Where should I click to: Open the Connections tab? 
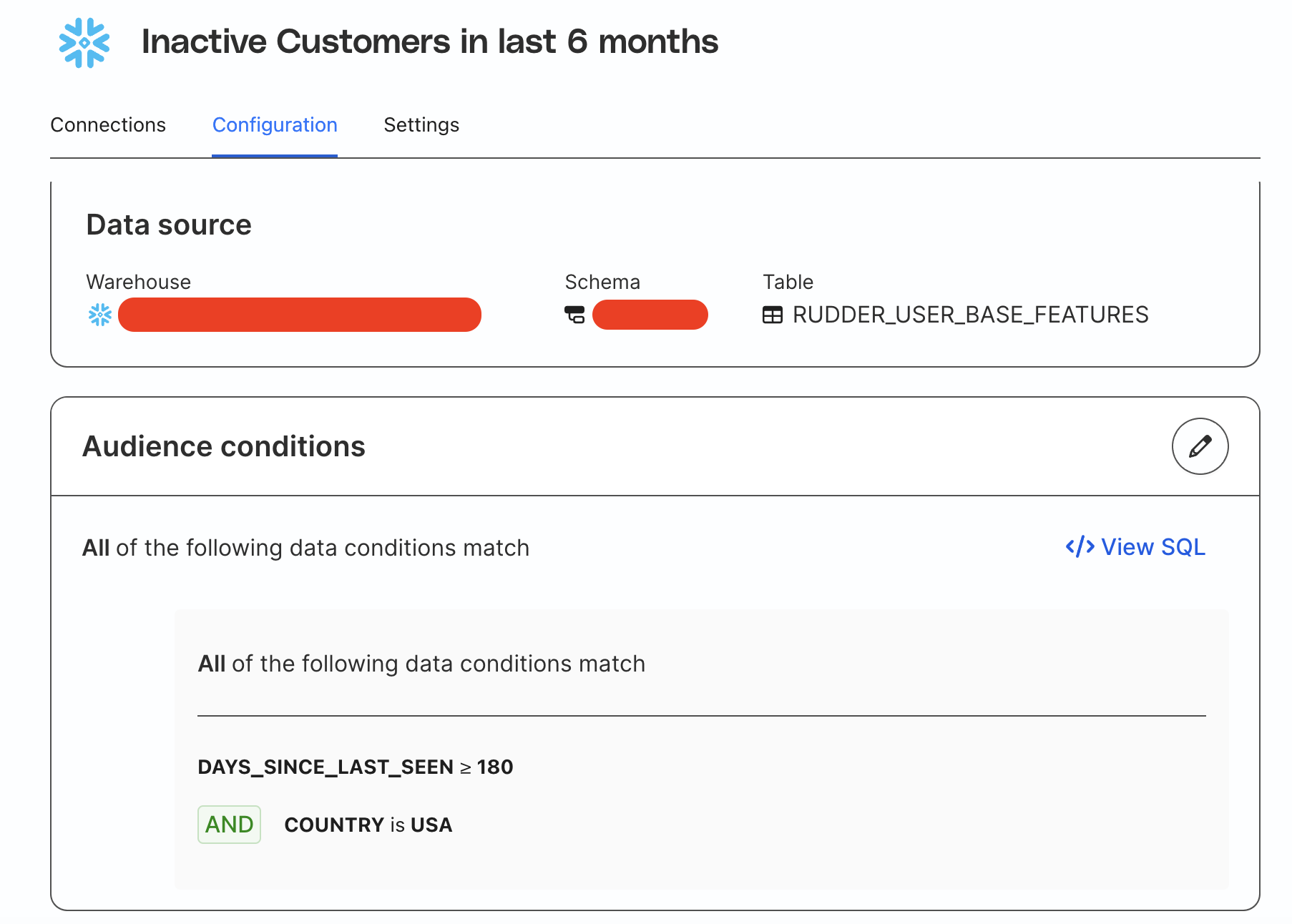tap(108, 125)
